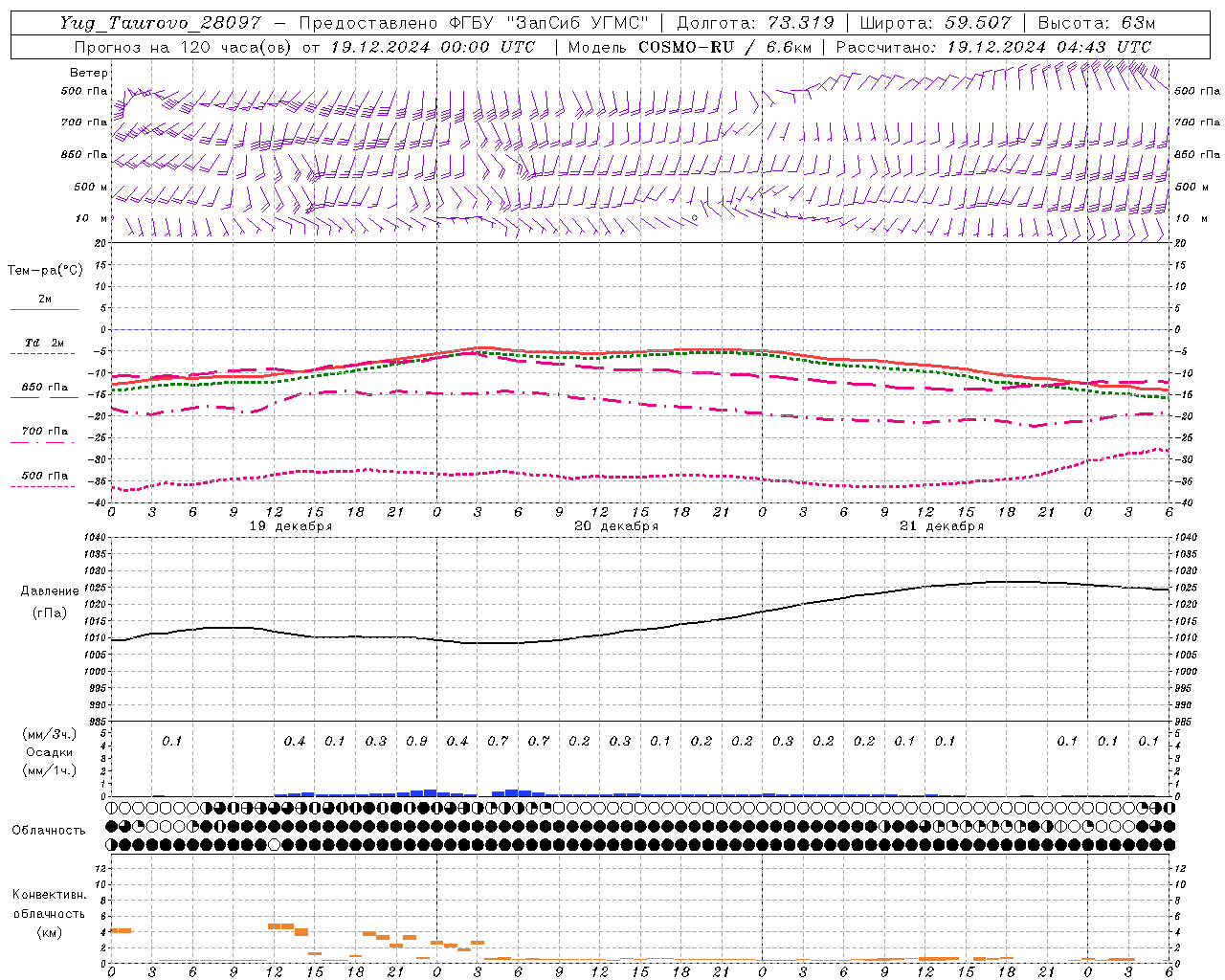Click the 0.9 precipitation value

(416, 742)
